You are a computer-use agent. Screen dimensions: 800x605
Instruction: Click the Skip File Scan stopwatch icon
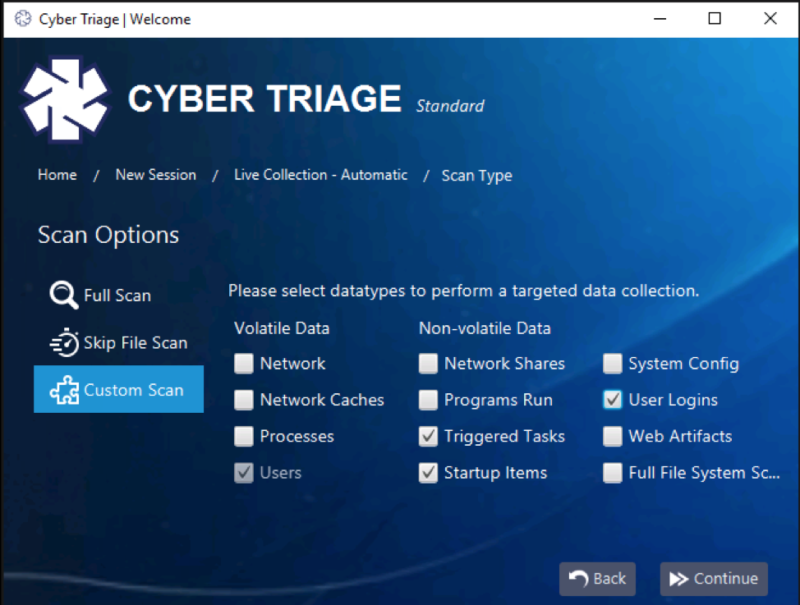(64, 342)
